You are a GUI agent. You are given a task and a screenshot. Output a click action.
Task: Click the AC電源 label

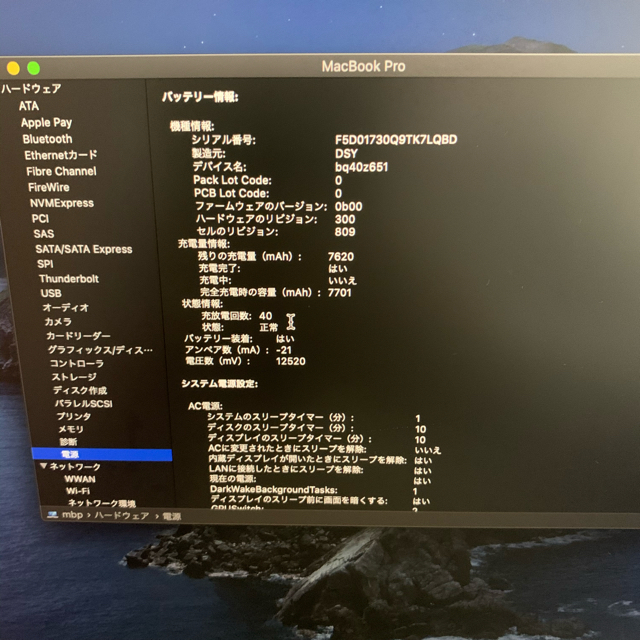point(205,406)
